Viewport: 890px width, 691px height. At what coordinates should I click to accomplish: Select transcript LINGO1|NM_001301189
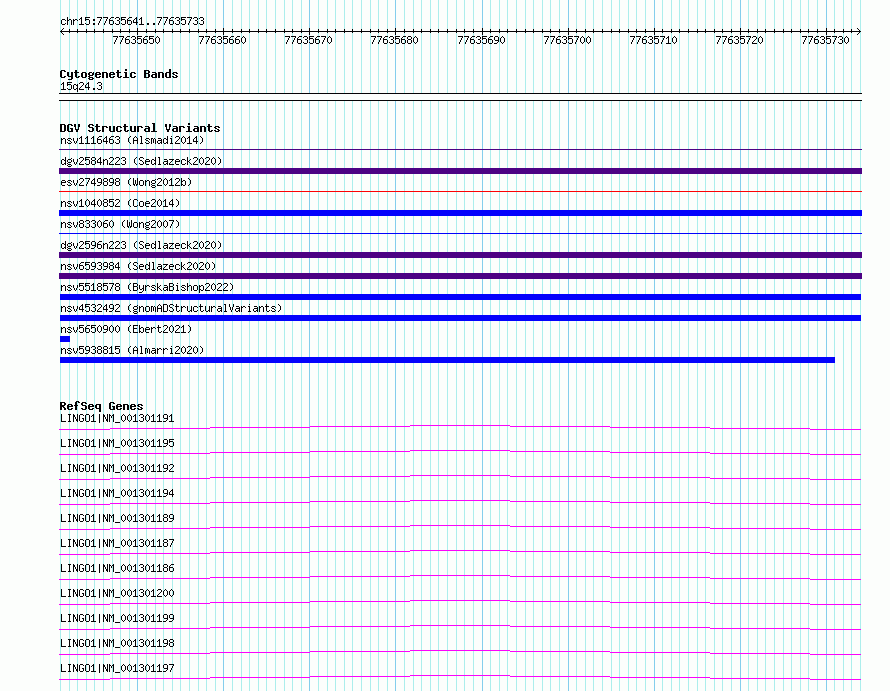point(117,518)
